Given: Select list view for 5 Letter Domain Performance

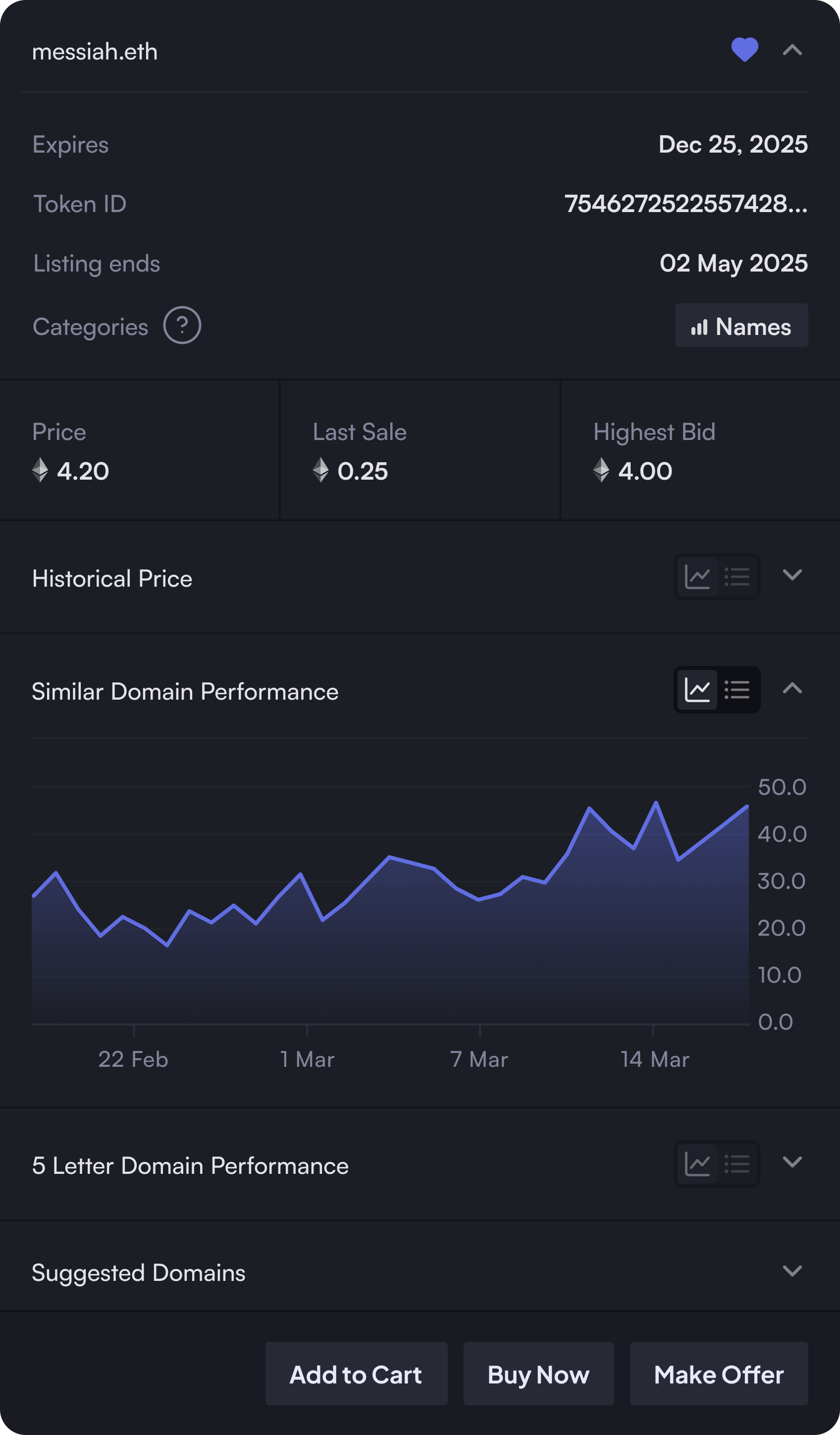Looking at the screenshot, I should click(x=737, y=1164).
